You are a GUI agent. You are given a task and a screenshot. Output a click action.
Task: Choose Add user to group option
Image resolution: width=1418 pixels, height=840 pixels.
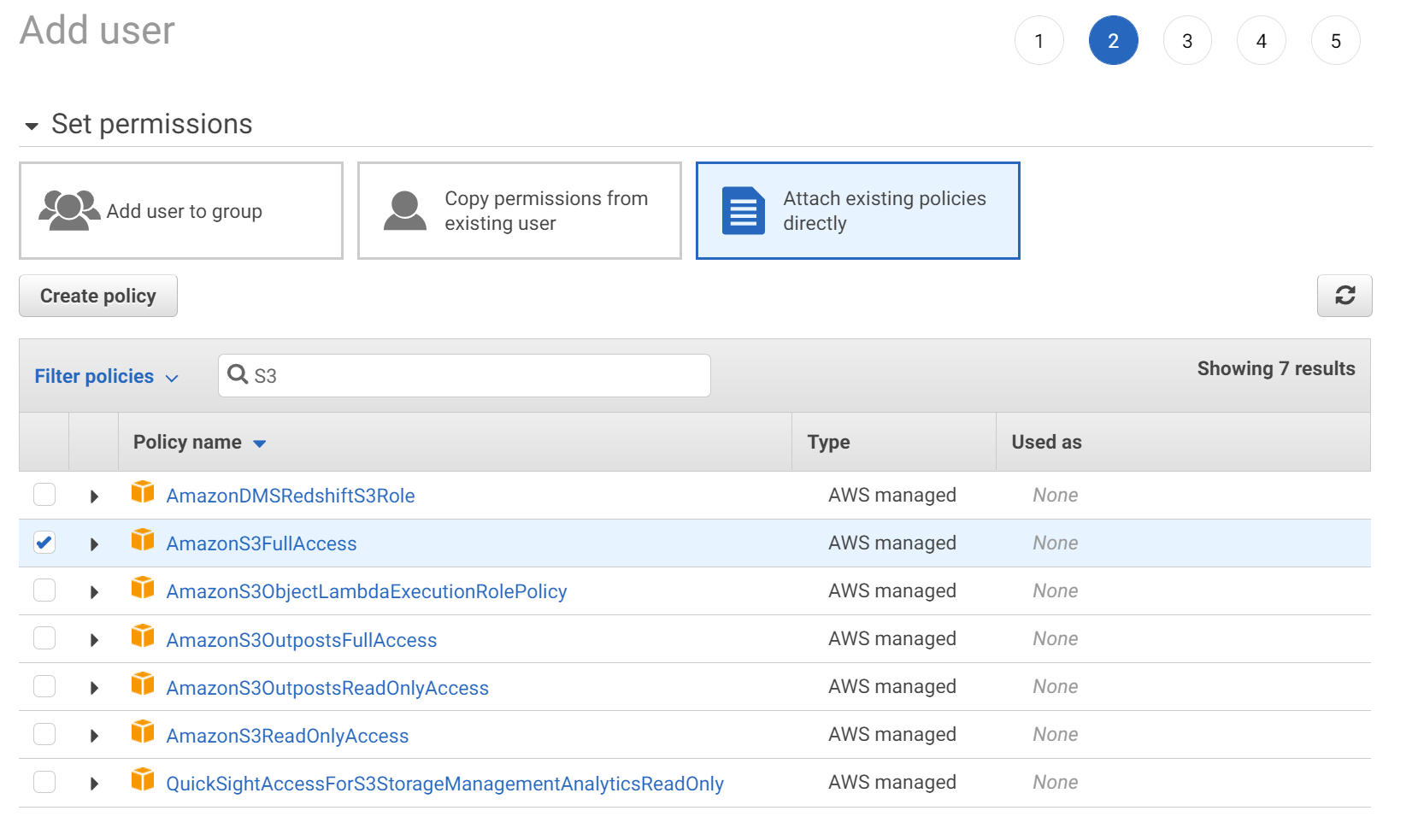point(181,210)
